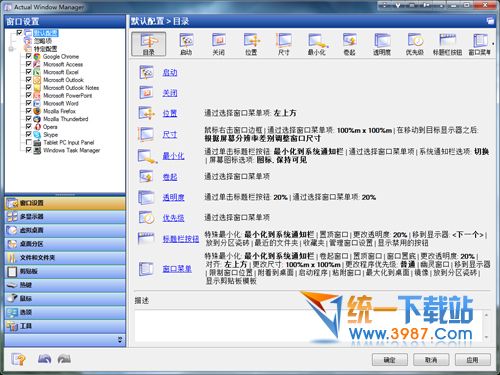The height and width of the screenshot is (375, 500).
Task: Open the 尺寸 (Size) toolbar icon
Action: tap(284, 44)
